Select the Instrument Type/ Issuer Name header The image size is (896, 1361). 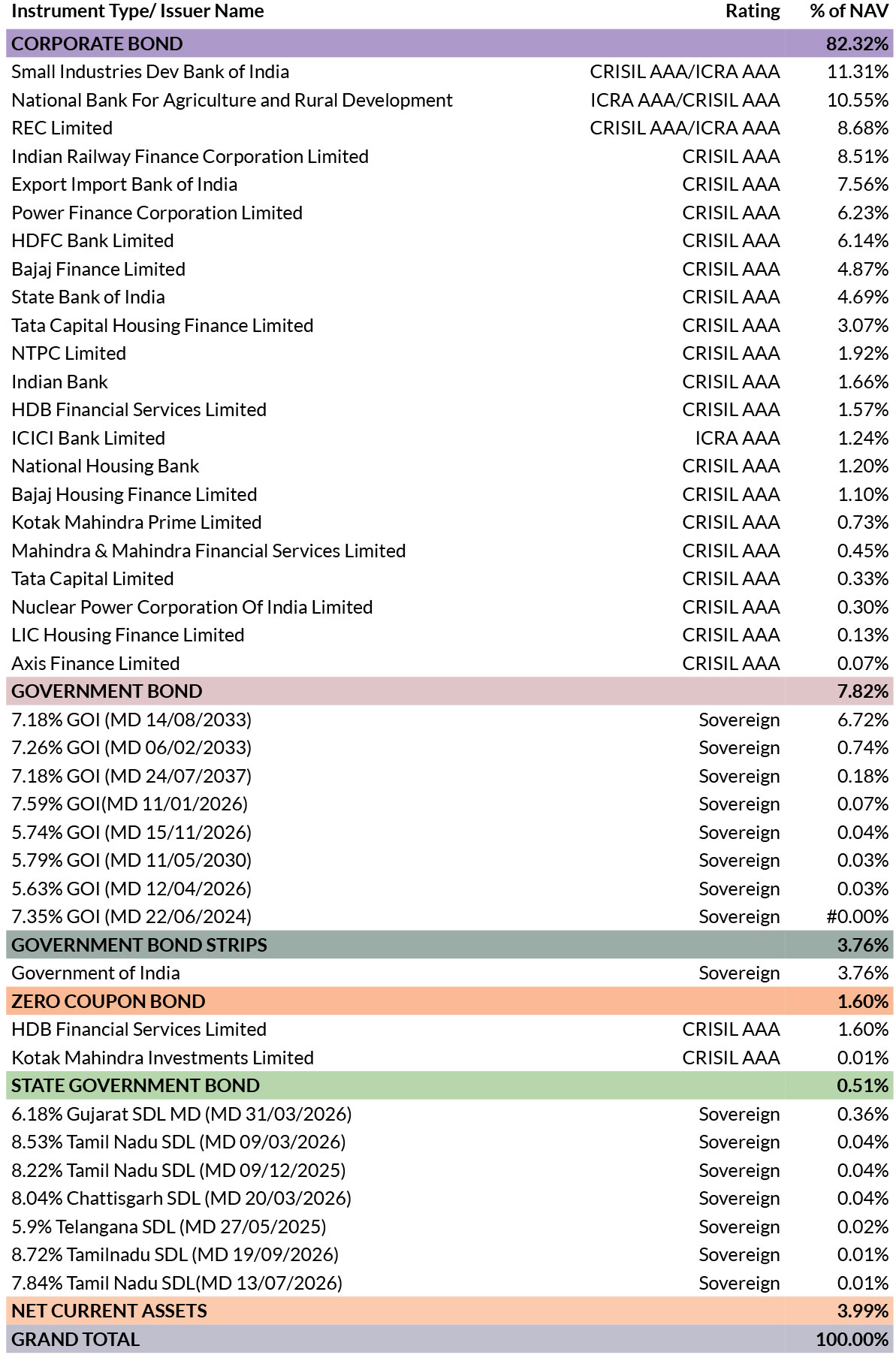[x=137, y=11]
